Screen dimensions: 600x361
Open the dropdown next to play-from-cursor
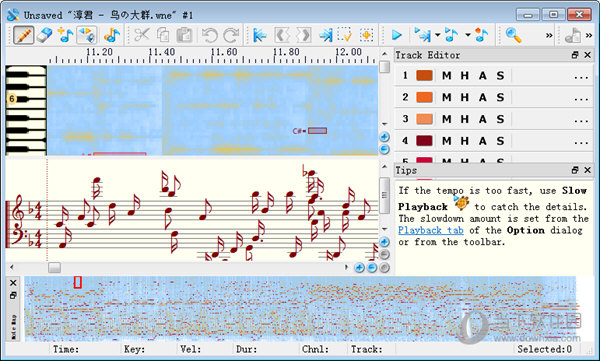click(x=437, y=35)
